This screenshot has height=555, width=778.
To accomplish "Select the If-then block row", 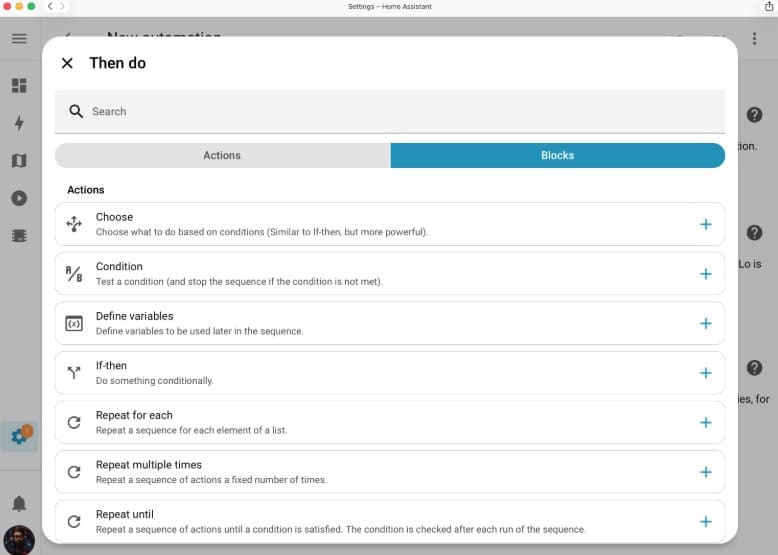I will (x=380, y=373).
